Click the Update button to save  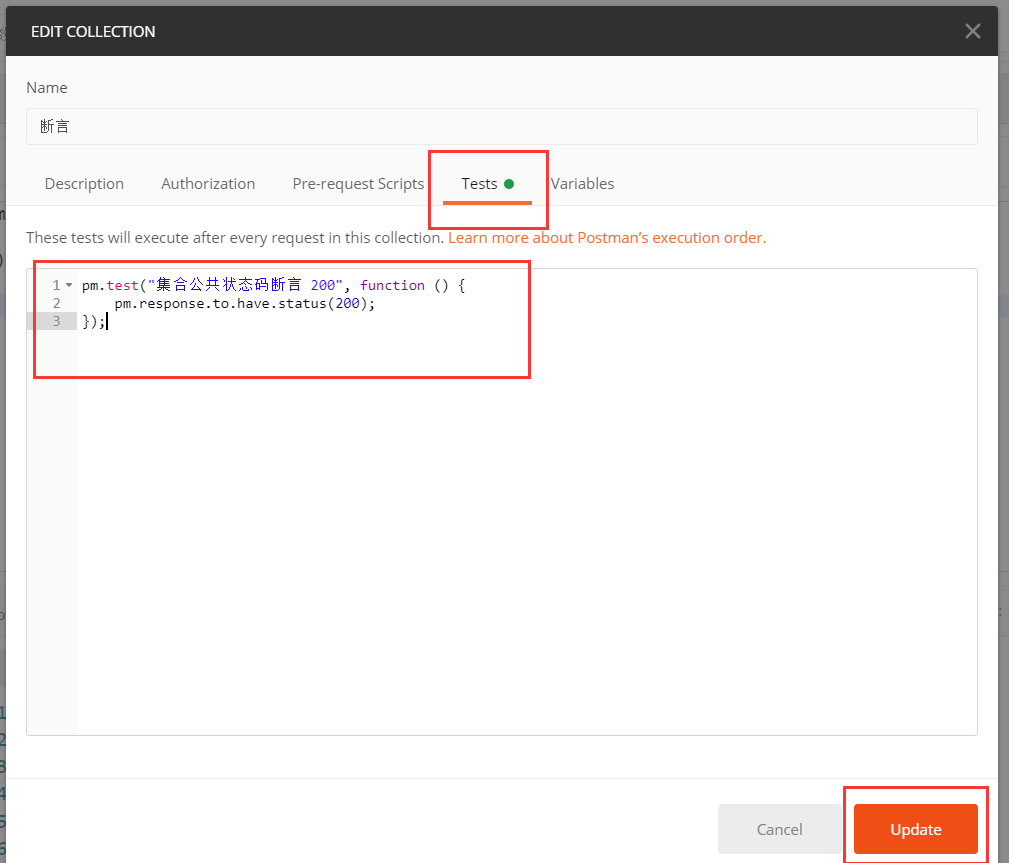pos(916,829)
